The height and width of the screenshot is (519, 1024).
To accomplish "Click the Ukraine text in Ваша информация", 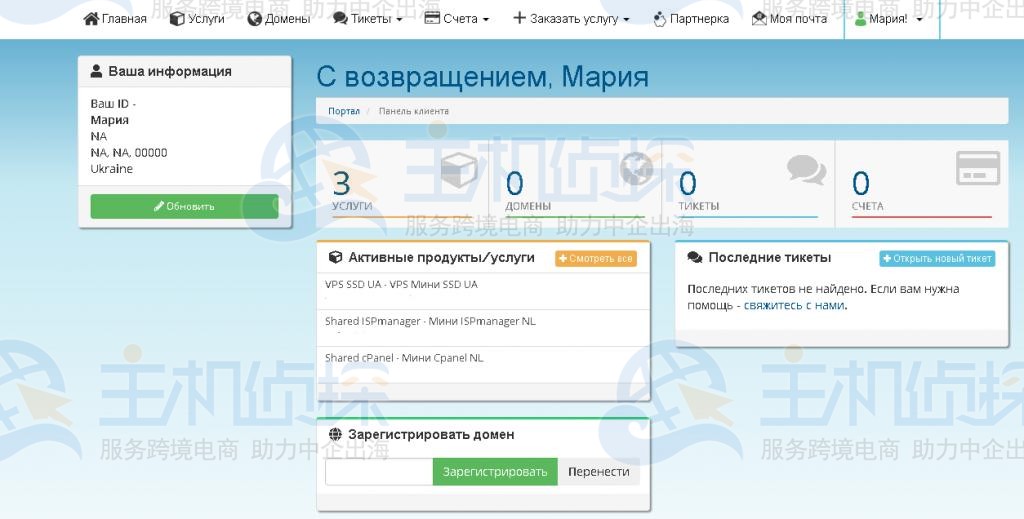I will tap(112, 168).
